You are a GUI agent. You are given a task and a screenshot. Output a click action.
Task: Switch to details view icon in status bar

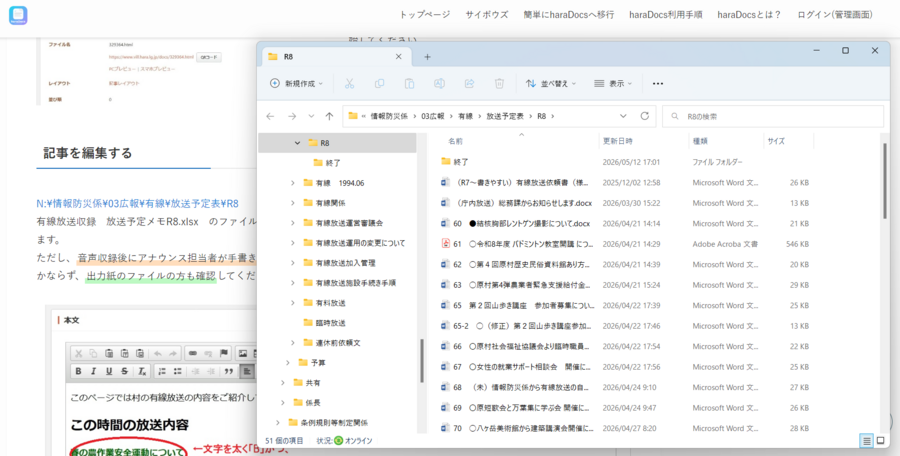[x=866, y=440]
